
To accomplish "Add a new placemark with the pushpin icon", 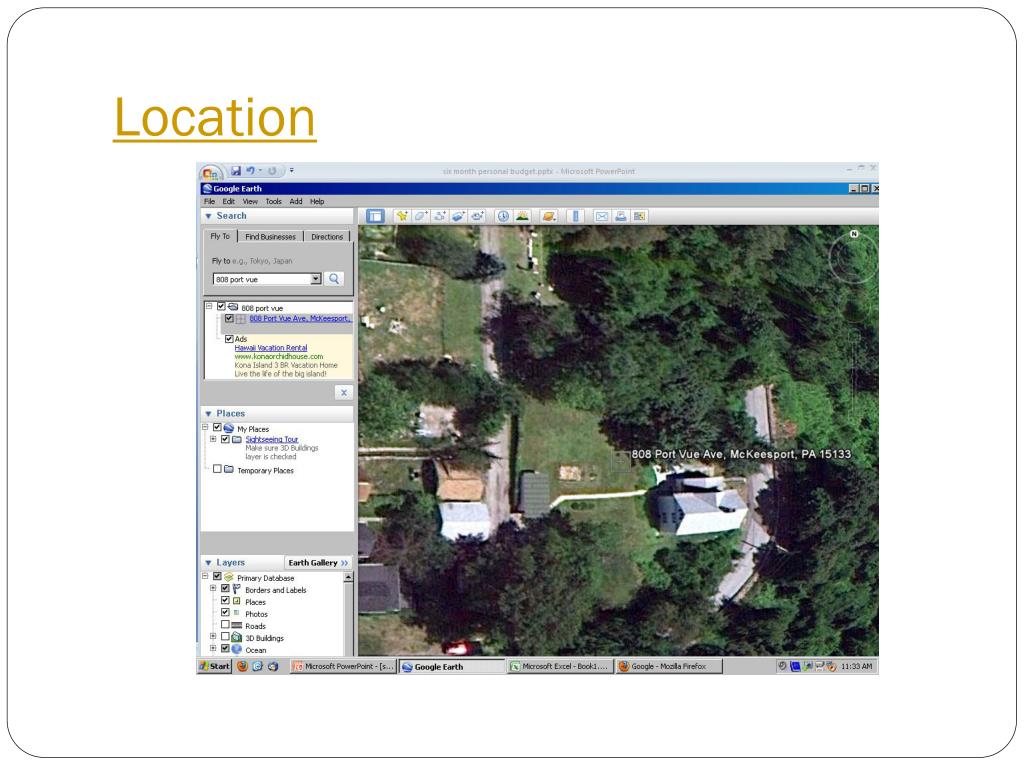I will 402,216.
